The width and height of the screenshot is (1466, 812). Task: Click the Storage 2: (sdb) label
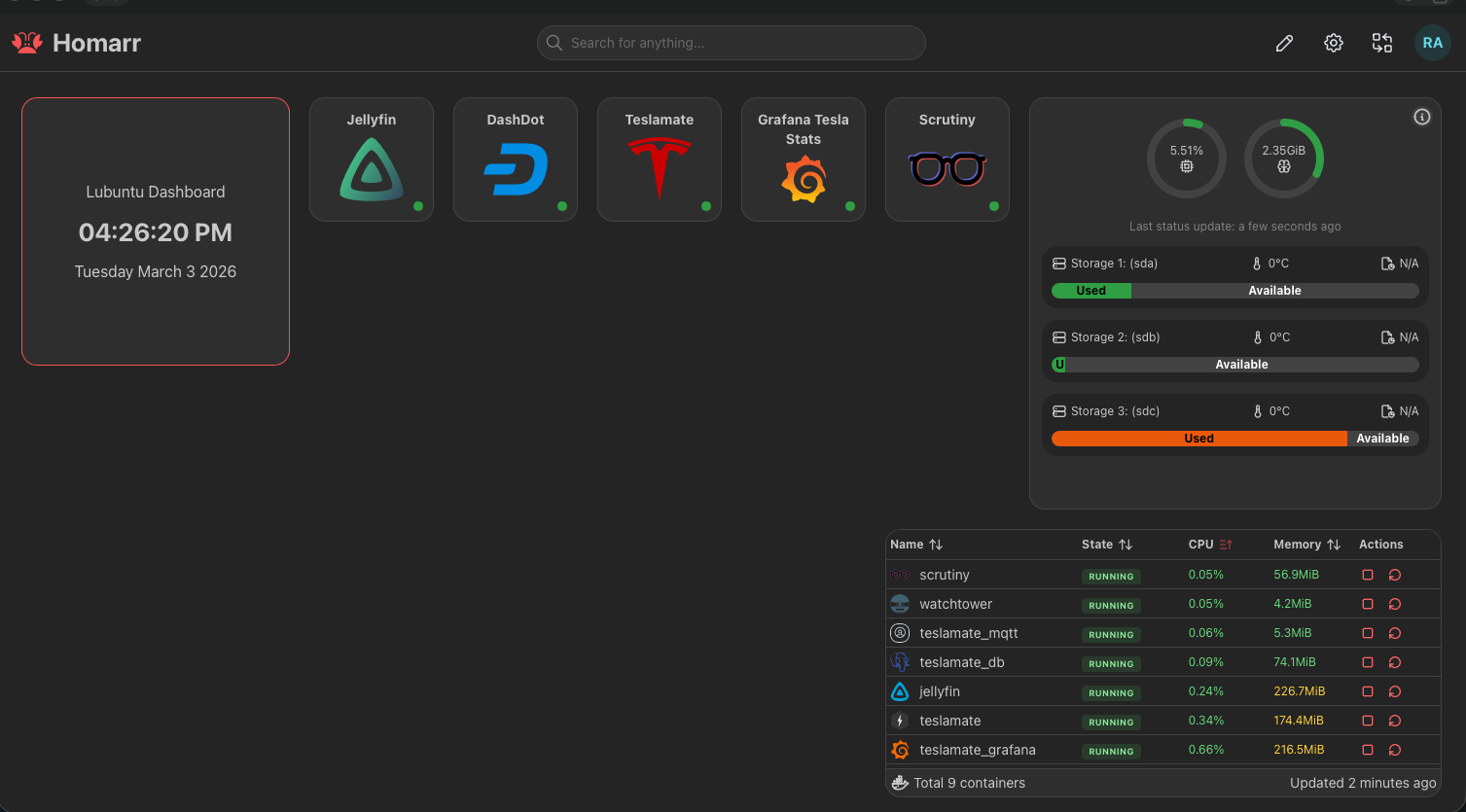pos(1116,337)
